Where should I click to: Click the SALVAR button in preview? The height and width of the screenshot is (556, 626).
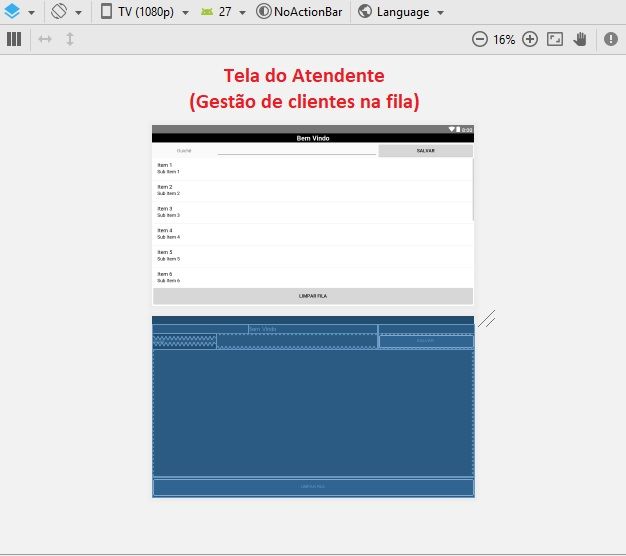pyautogui.click(x=426, y=150)
